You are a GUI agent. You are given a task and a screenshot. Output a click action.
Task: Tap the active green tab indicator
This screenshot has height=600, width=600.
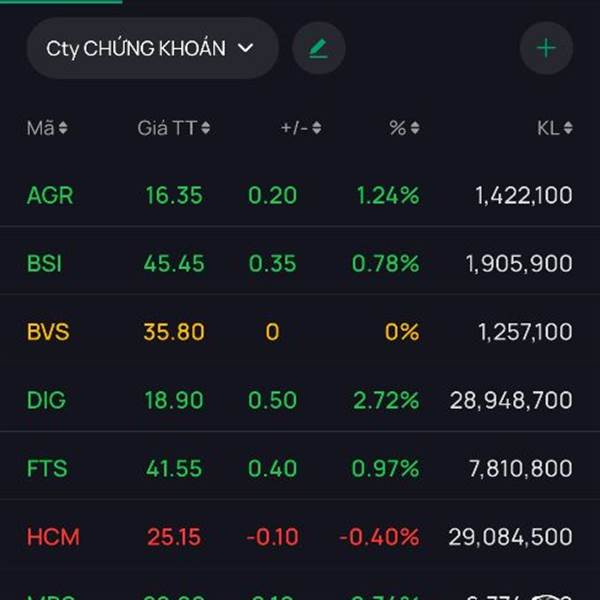(x=61, y=2)
